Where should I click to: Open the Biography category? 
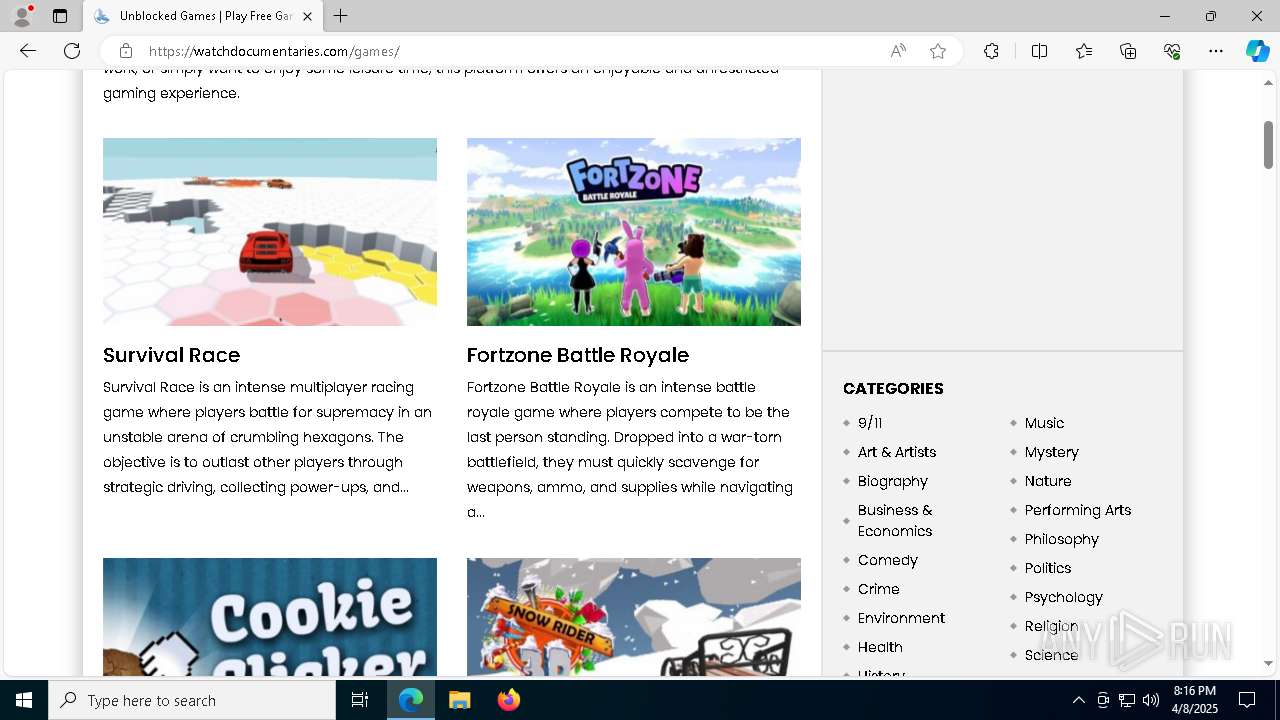(x=893, y=481)
